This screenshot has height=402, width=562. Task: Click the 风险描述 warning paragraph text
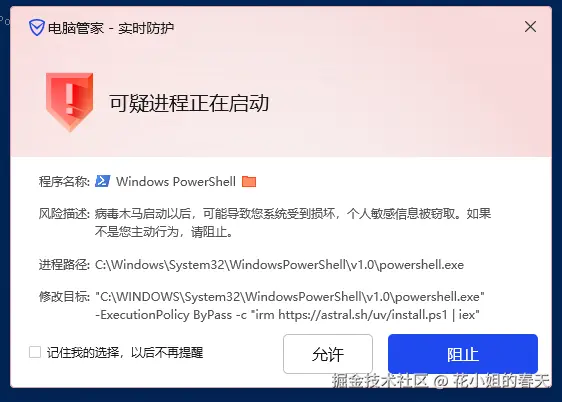coord(293,222)
